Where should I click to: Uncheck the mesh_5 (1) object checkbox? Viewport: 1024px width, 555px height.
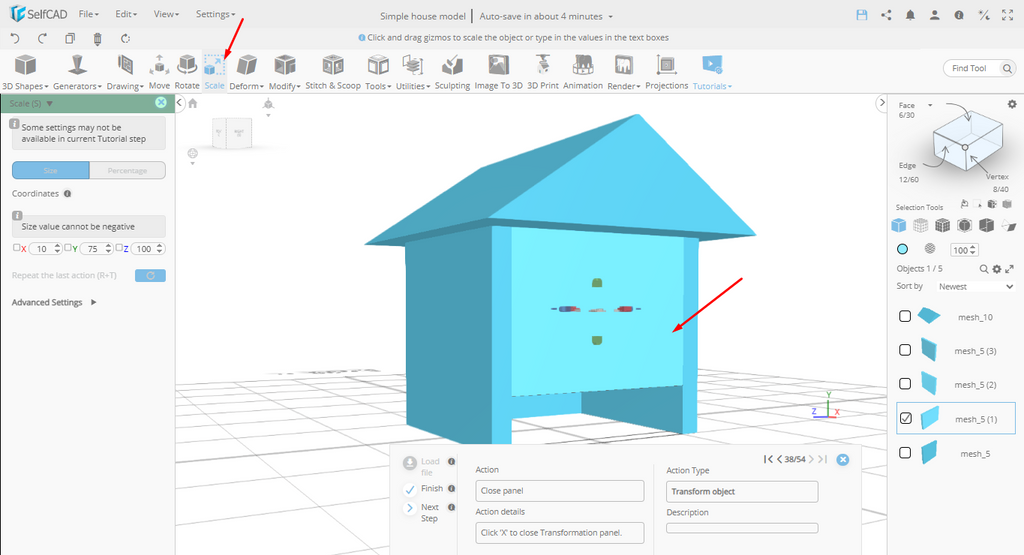point(905,419)
